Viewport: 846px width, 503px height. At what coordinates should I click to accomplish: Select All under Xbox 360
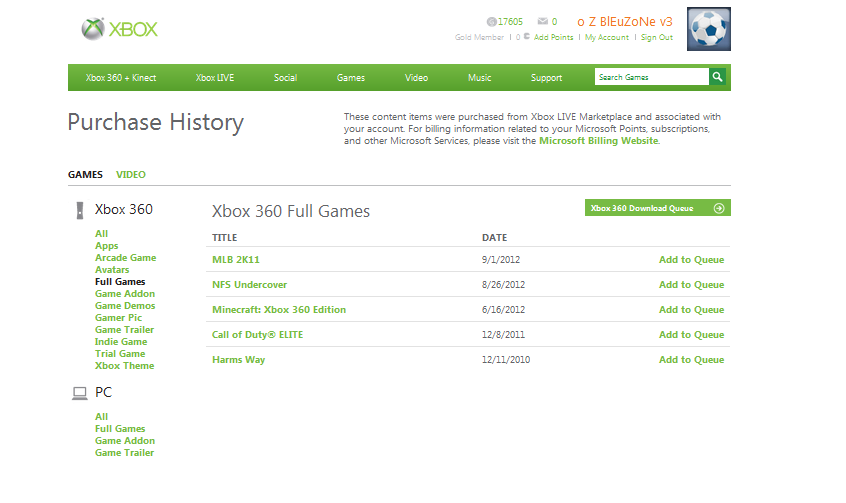101,234
